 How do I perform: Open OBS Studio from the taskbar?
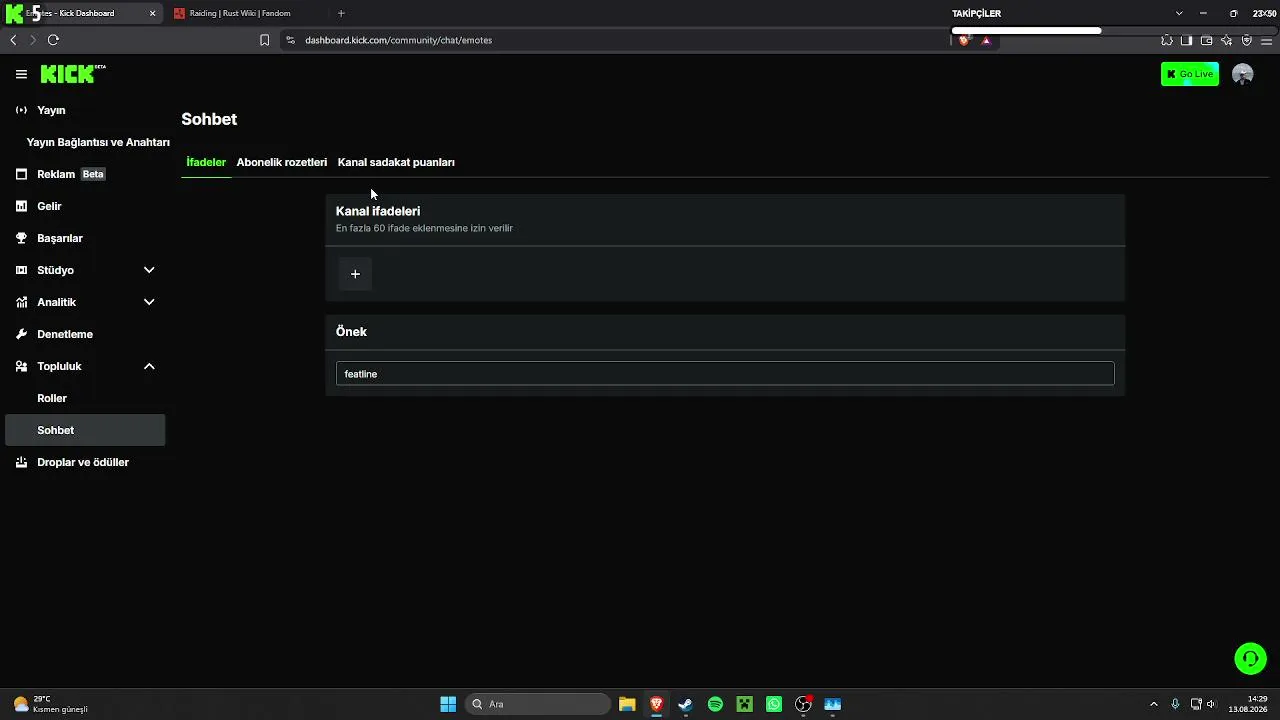pyautogui.click(x=803, y=704)
